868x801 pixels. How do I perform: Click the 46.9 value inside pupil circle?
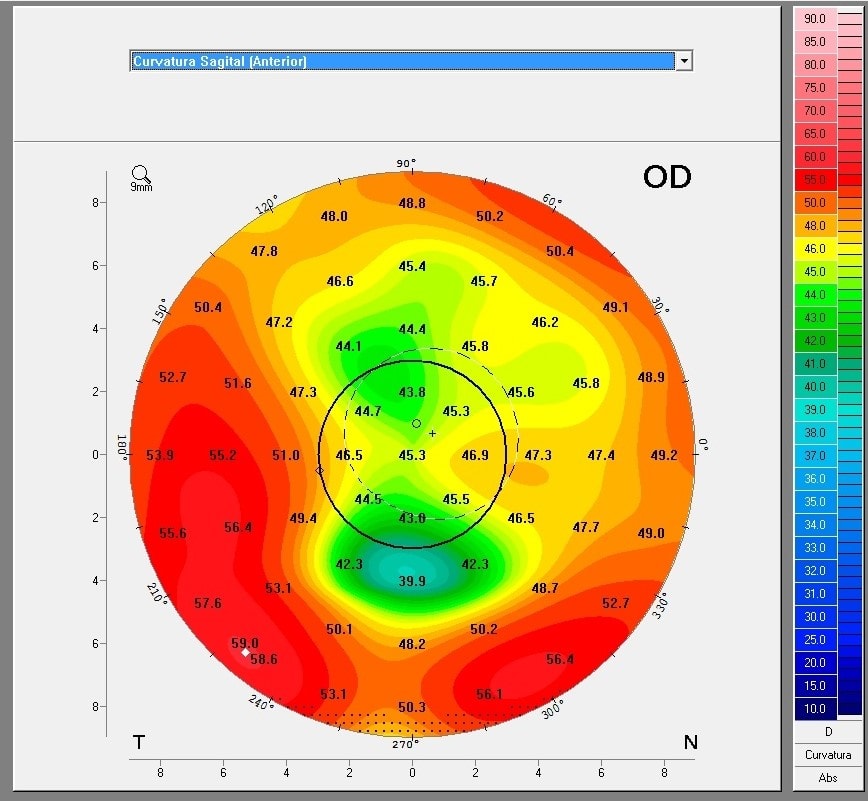475,455
